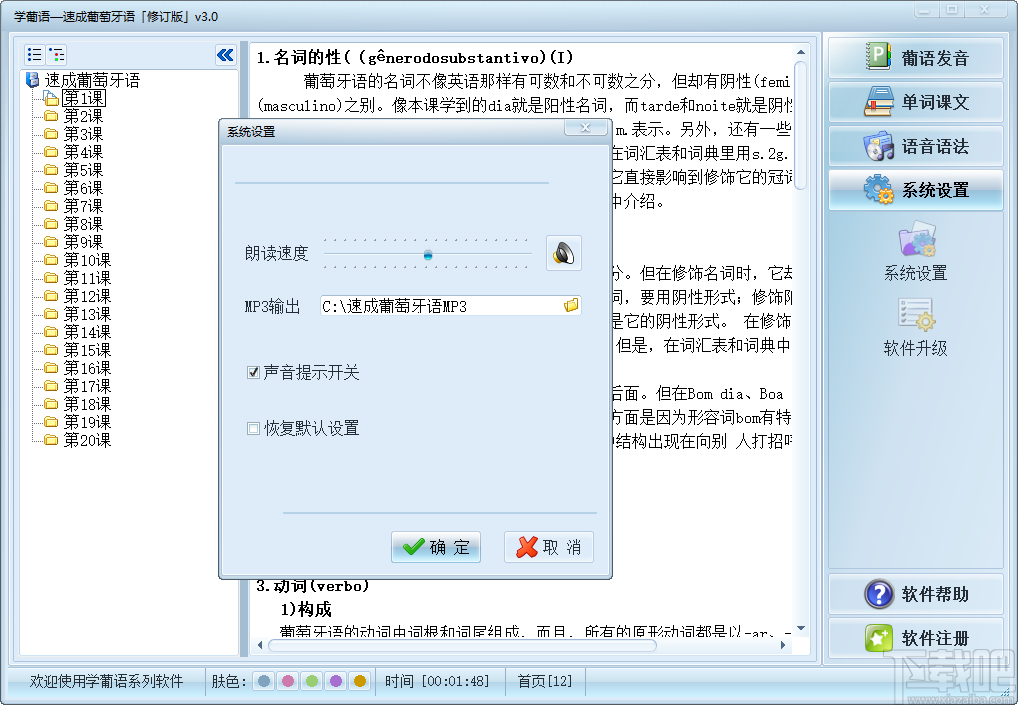Click the speaker icon beside the reading speed slider

tap(562, 252)
